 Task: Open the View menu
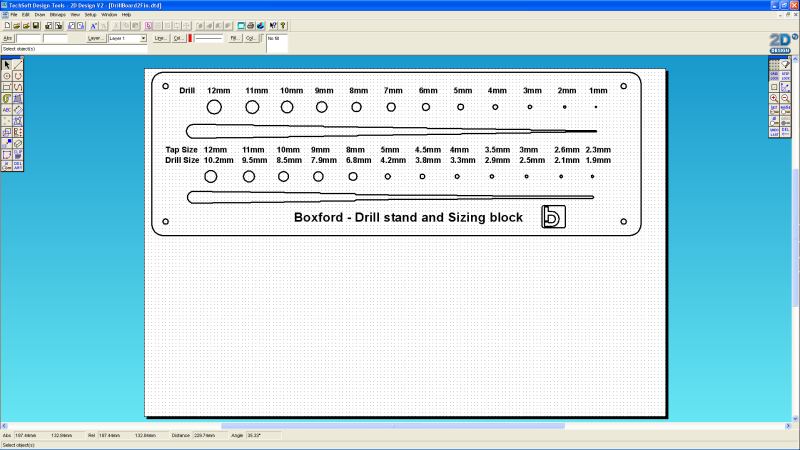tap(75, 15)
